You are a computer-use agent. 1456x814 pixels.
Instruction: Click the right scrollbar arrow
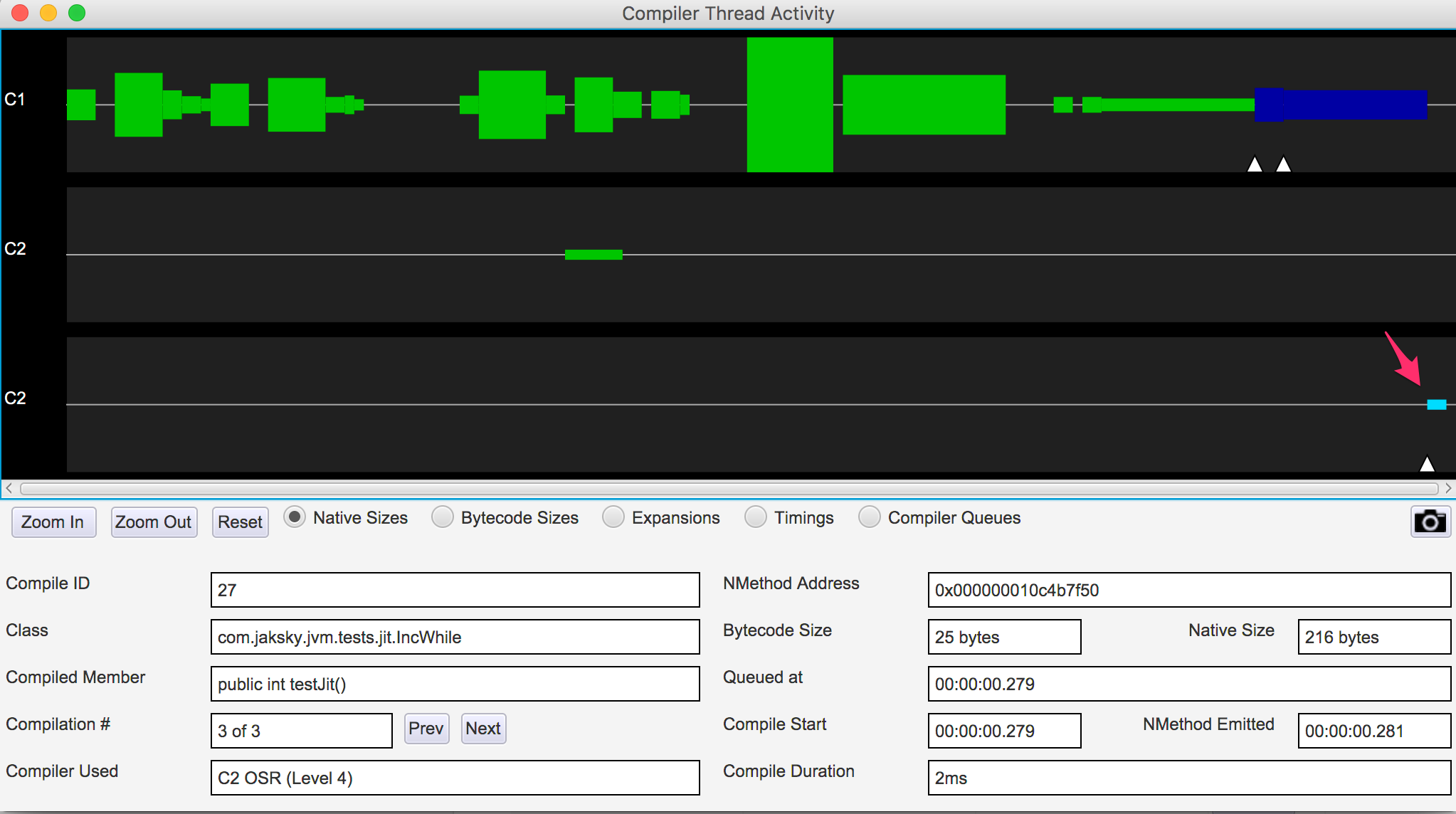tap(1448, 488)
